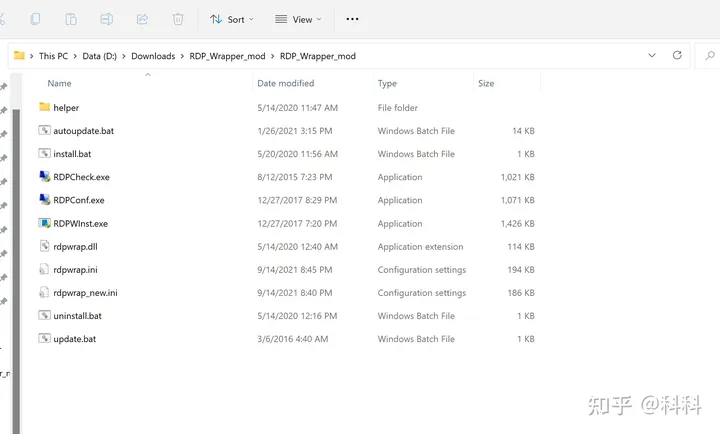Screen dimensions: 720x434
Task: Select rdpwrap.ini file icon
Action: (44, 269)
